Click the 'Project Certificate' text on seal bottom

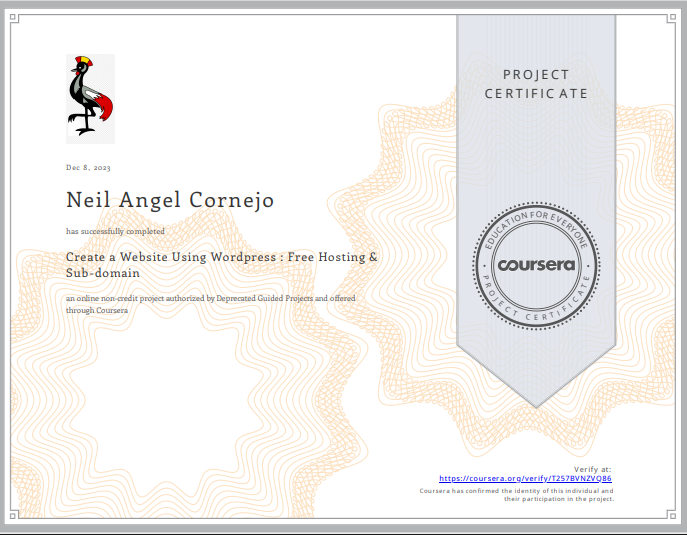click(x=535, y=311)
